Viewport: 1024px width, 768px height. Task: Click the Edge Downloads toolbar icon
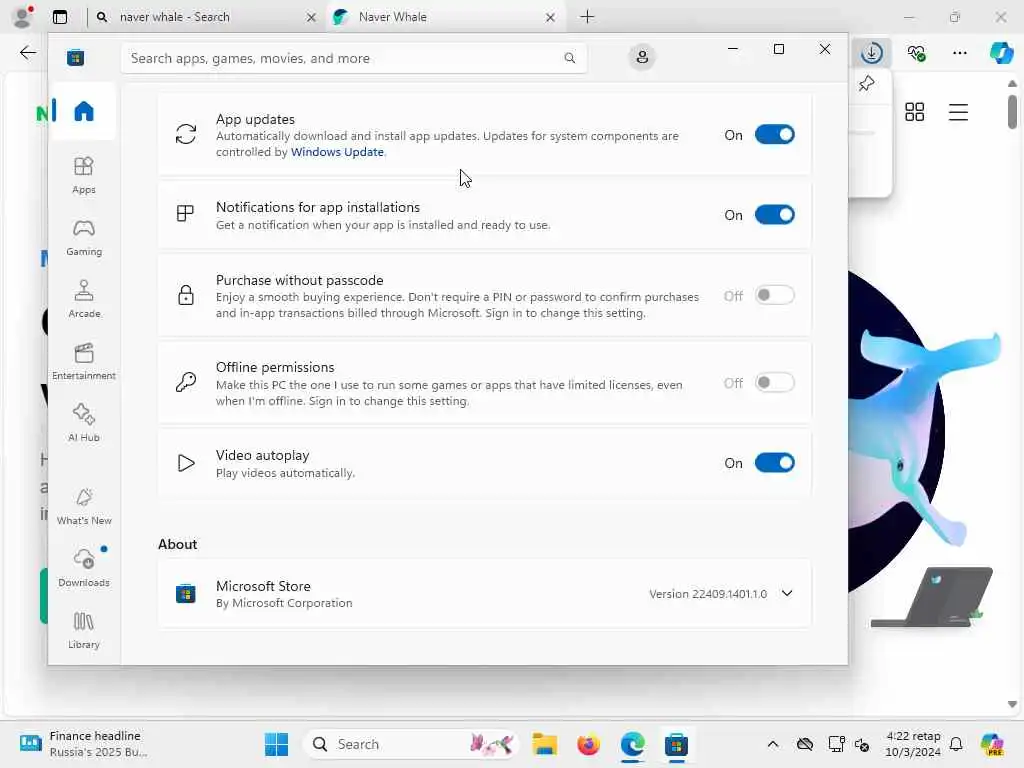click(872, 53)
